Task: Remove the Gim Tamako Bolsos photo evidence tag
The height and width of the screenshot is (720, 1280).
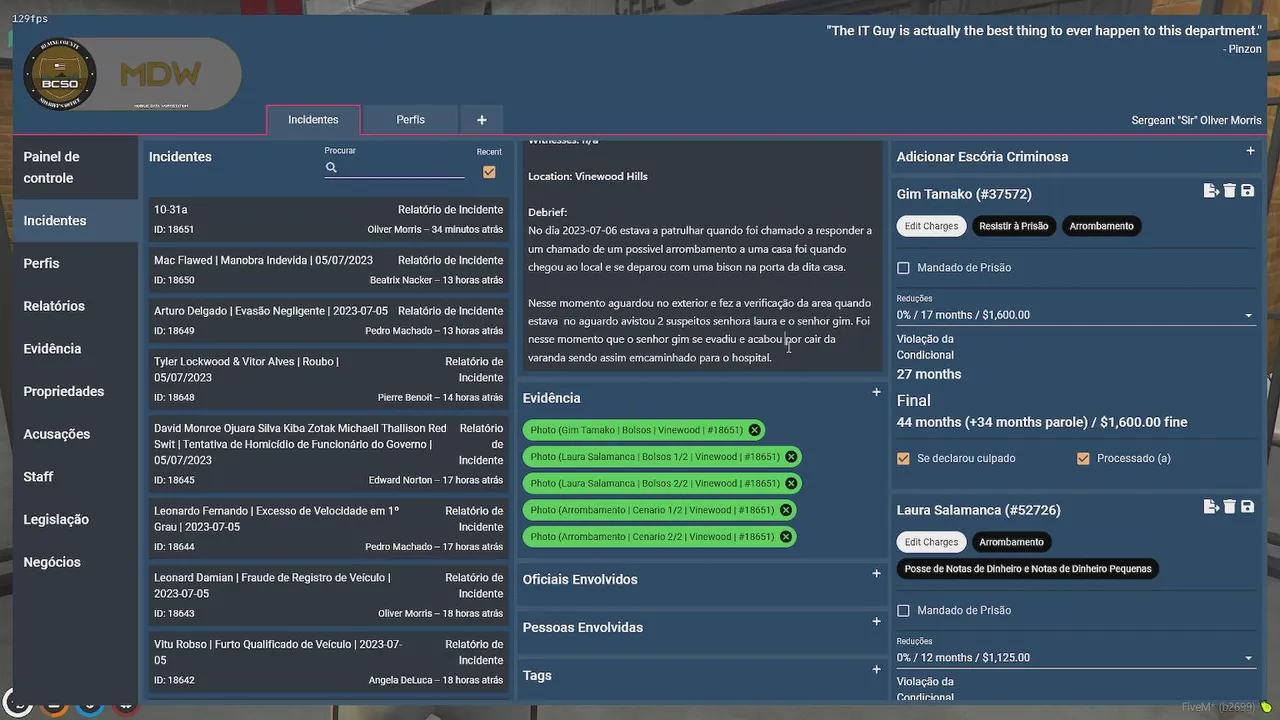Action: pos(755,430)
